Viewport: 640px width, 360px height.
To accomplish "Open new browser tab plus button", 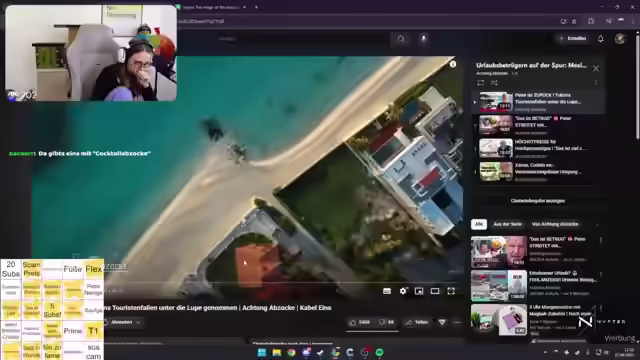I will pos(256,7).
